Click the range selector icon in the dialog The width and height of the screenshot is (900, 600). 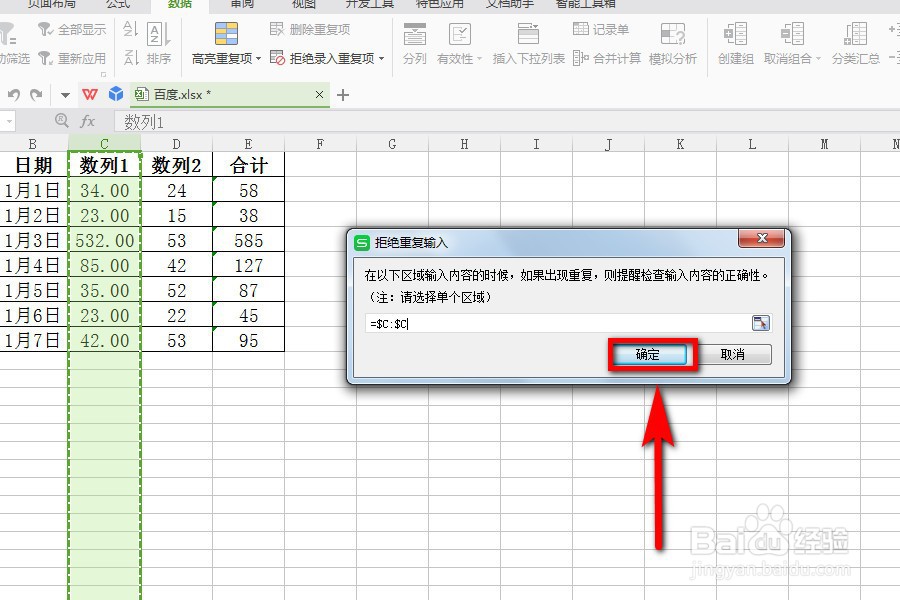pyautogui.click(x=762, y=322)
